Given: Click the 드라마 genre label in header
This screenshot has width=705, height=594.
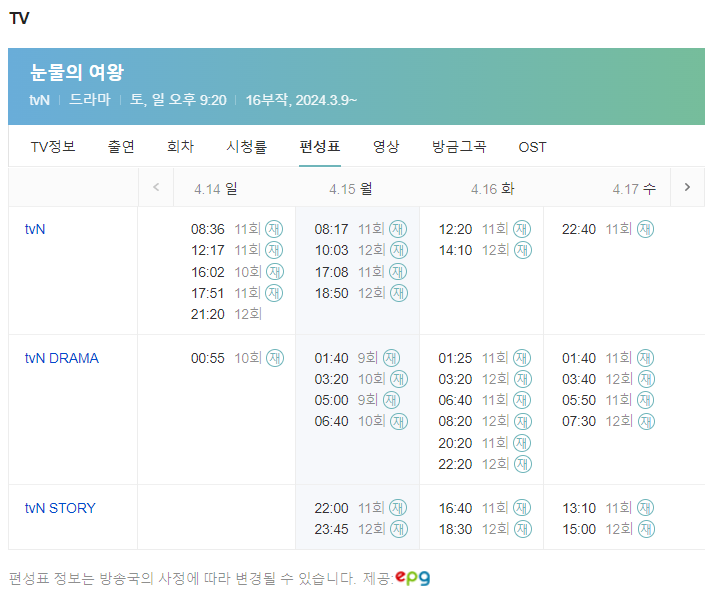Looking at the screenshot, I should point(90,99).
